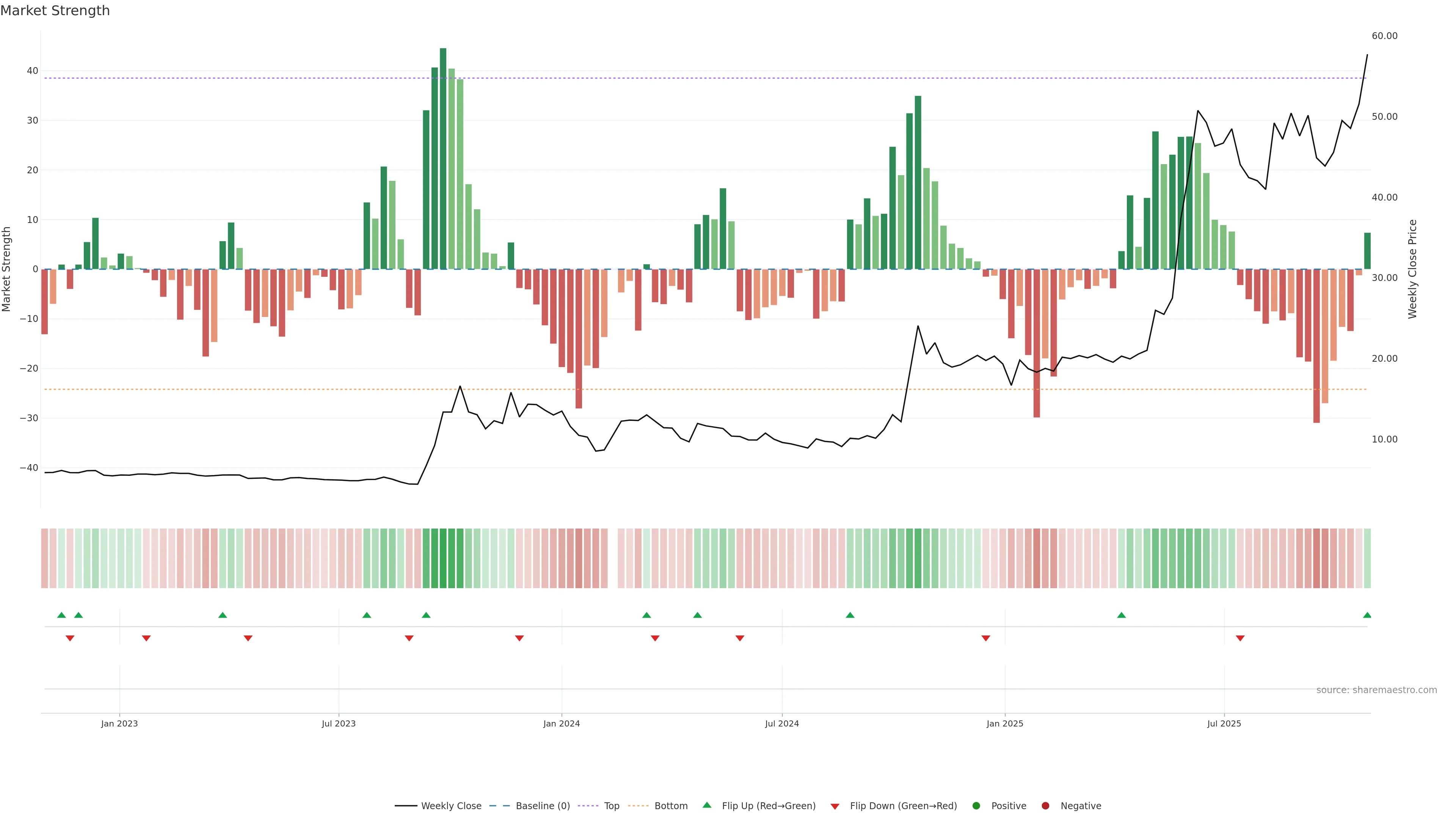Click the Market Strength chart title

[55, 11]
